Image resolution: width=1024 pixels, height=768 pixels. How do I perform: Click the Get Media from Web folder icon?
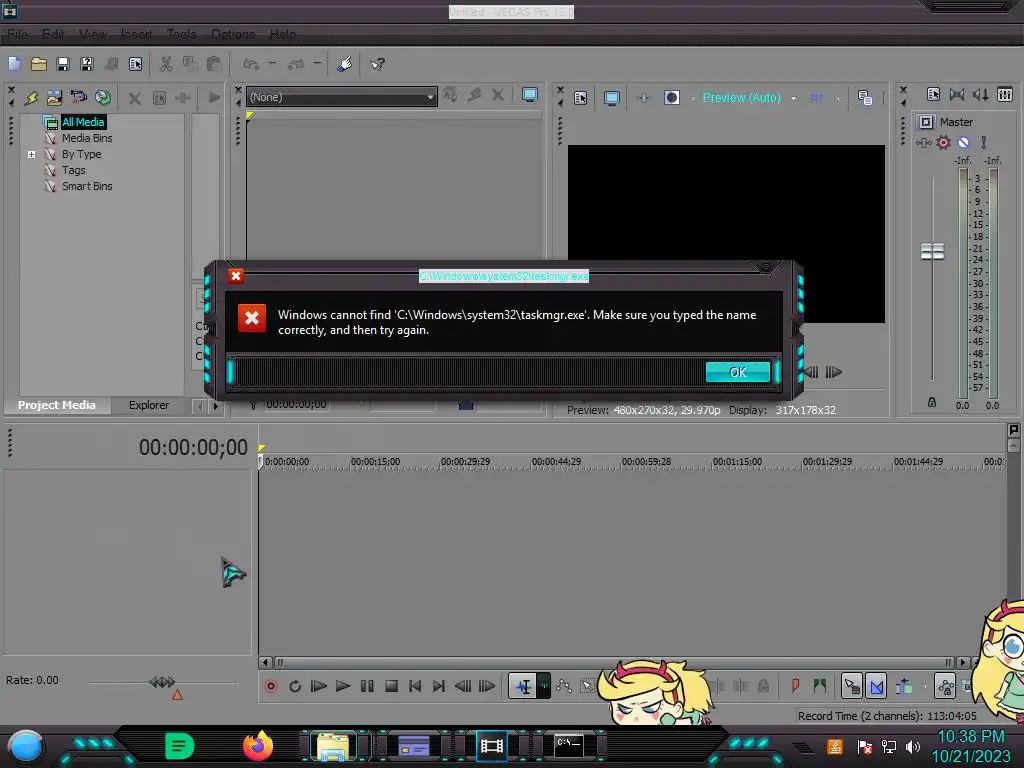(54, 98)
